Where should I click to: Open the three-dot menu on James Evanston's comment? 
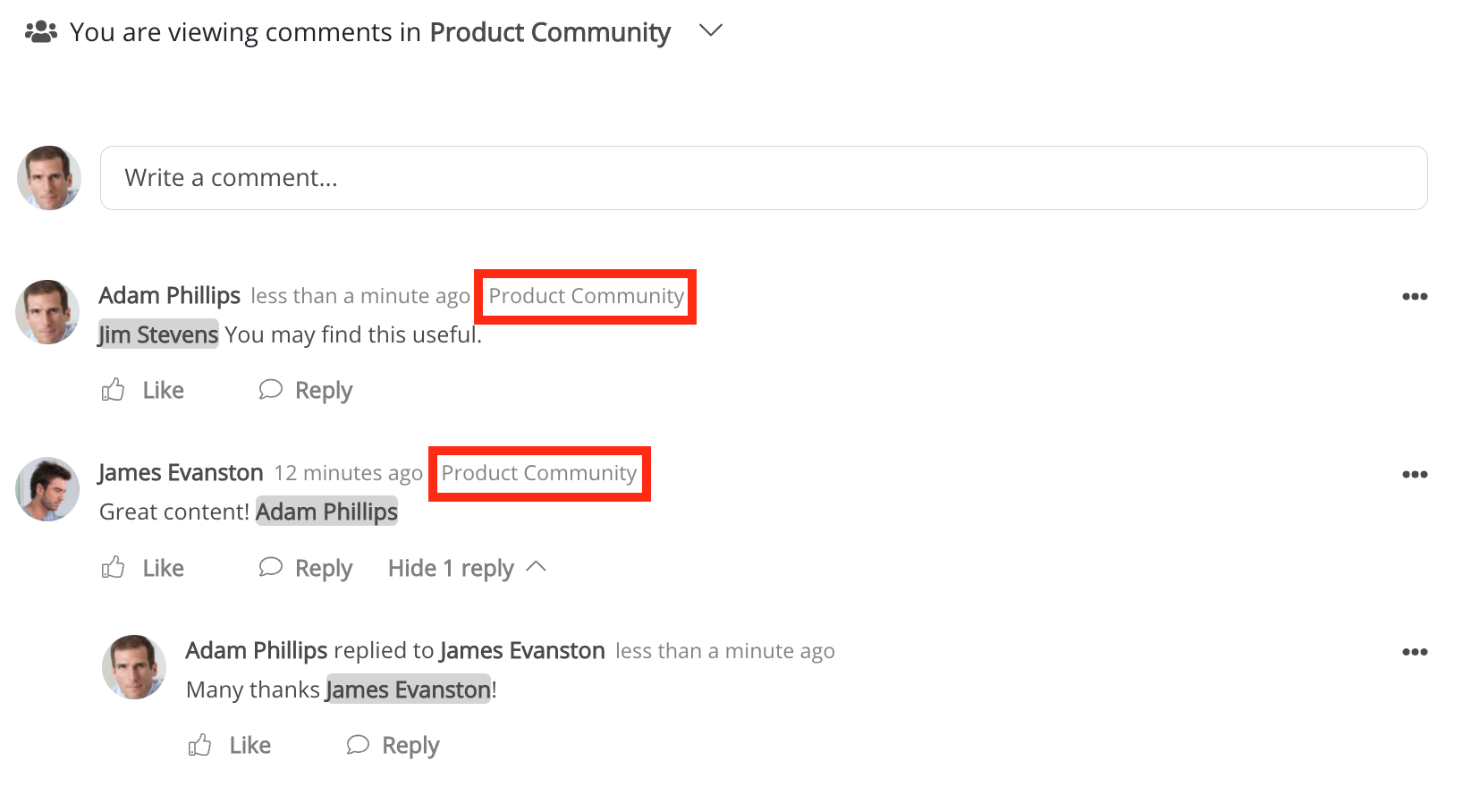[1416, 474]
